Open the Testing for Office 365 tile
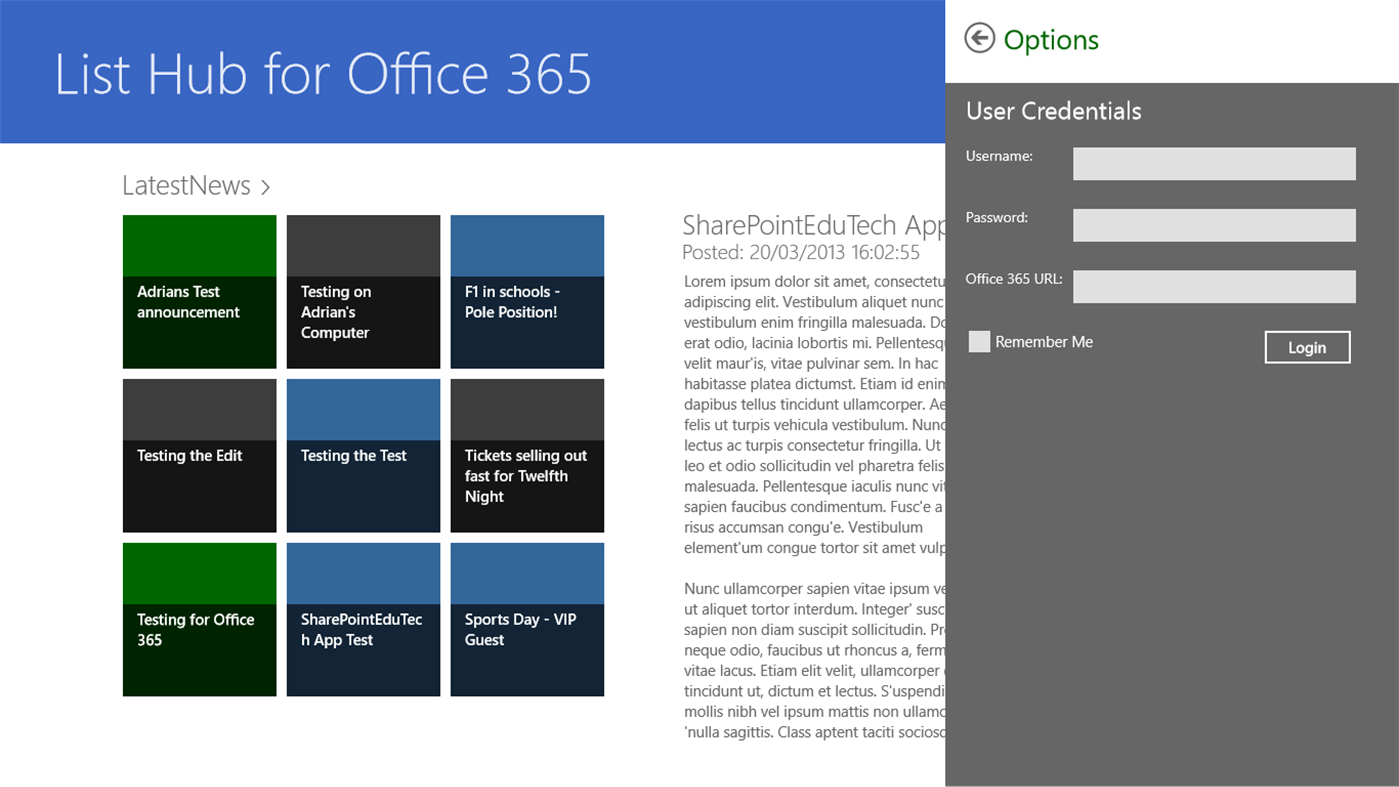Image resolution: width=1399 pixels, height=787 pixels. [x=199, y=618]
